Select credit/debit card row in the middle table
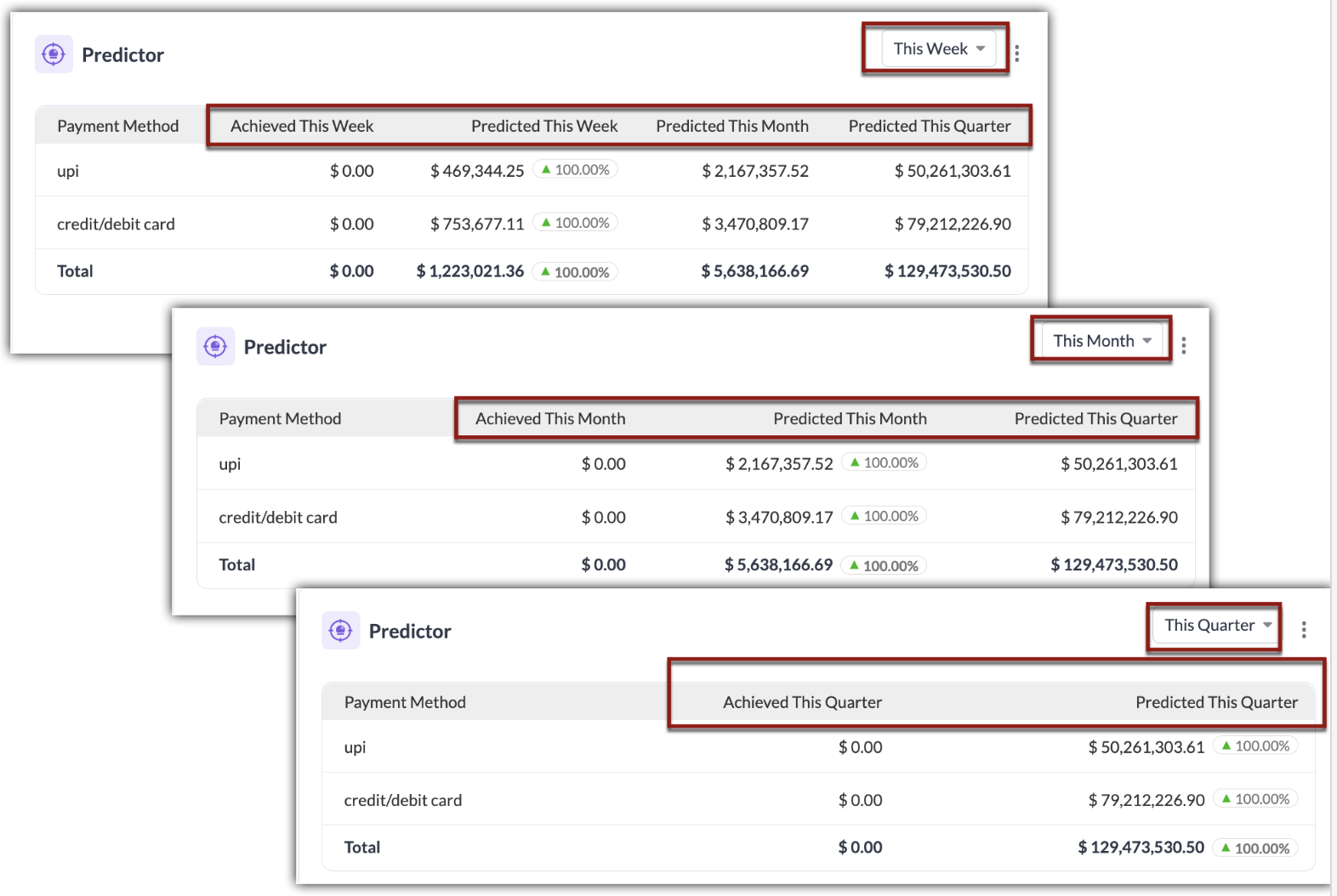The width and height of the screenshot is (1337, 896). [696, 517]
